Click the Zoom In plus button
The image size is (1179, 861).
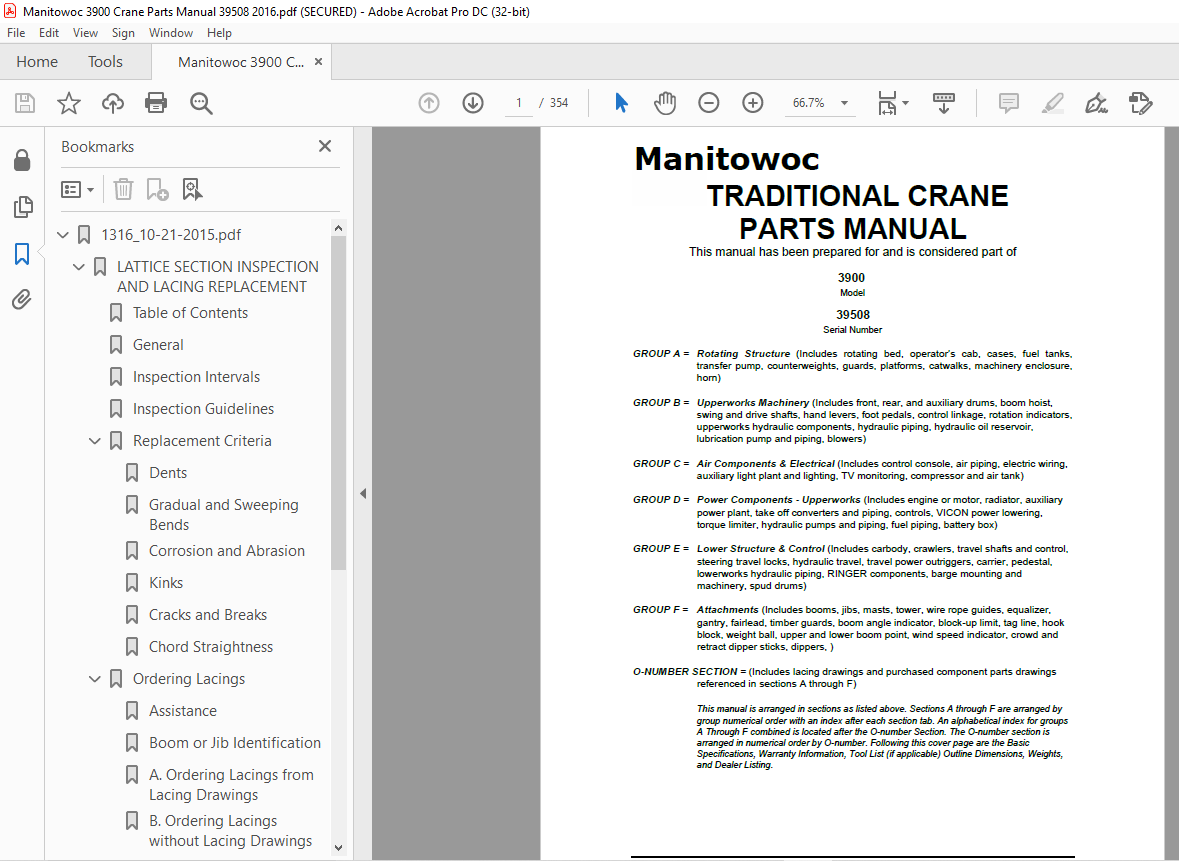click(x=753, y=102)
